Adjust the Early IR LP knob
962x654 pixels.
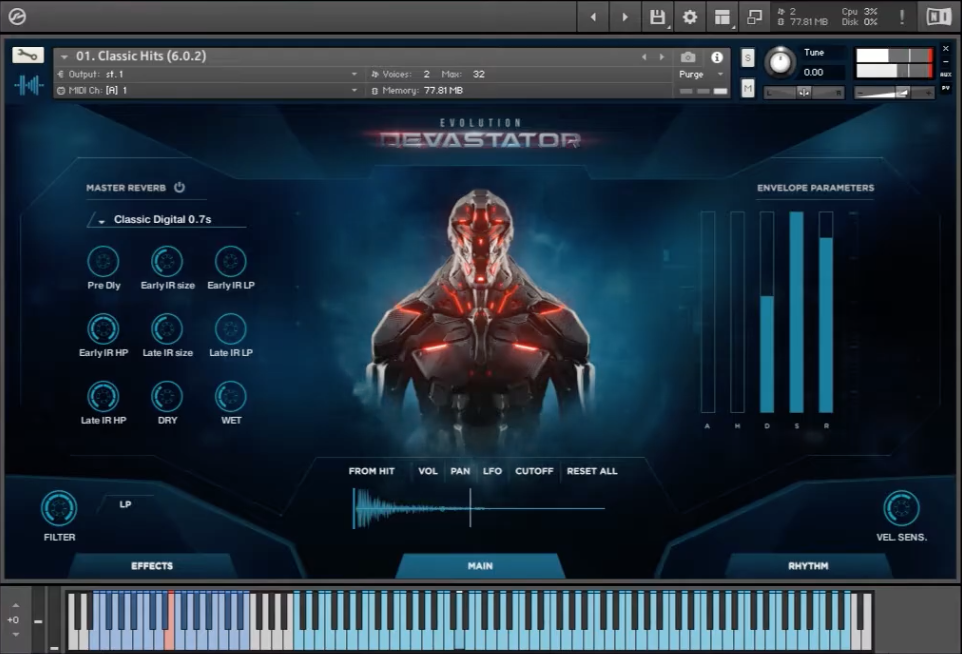point(231,261)
